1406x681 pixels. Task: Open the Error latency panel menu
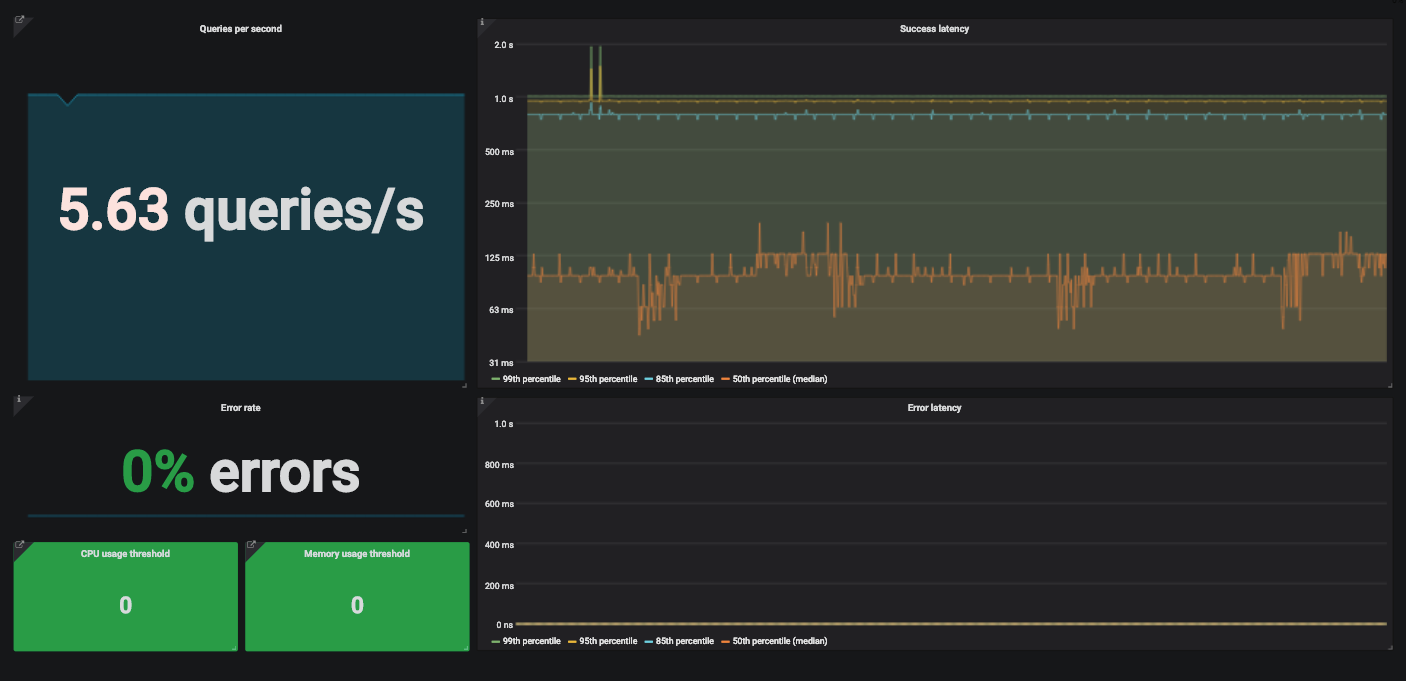pos(935,407)
